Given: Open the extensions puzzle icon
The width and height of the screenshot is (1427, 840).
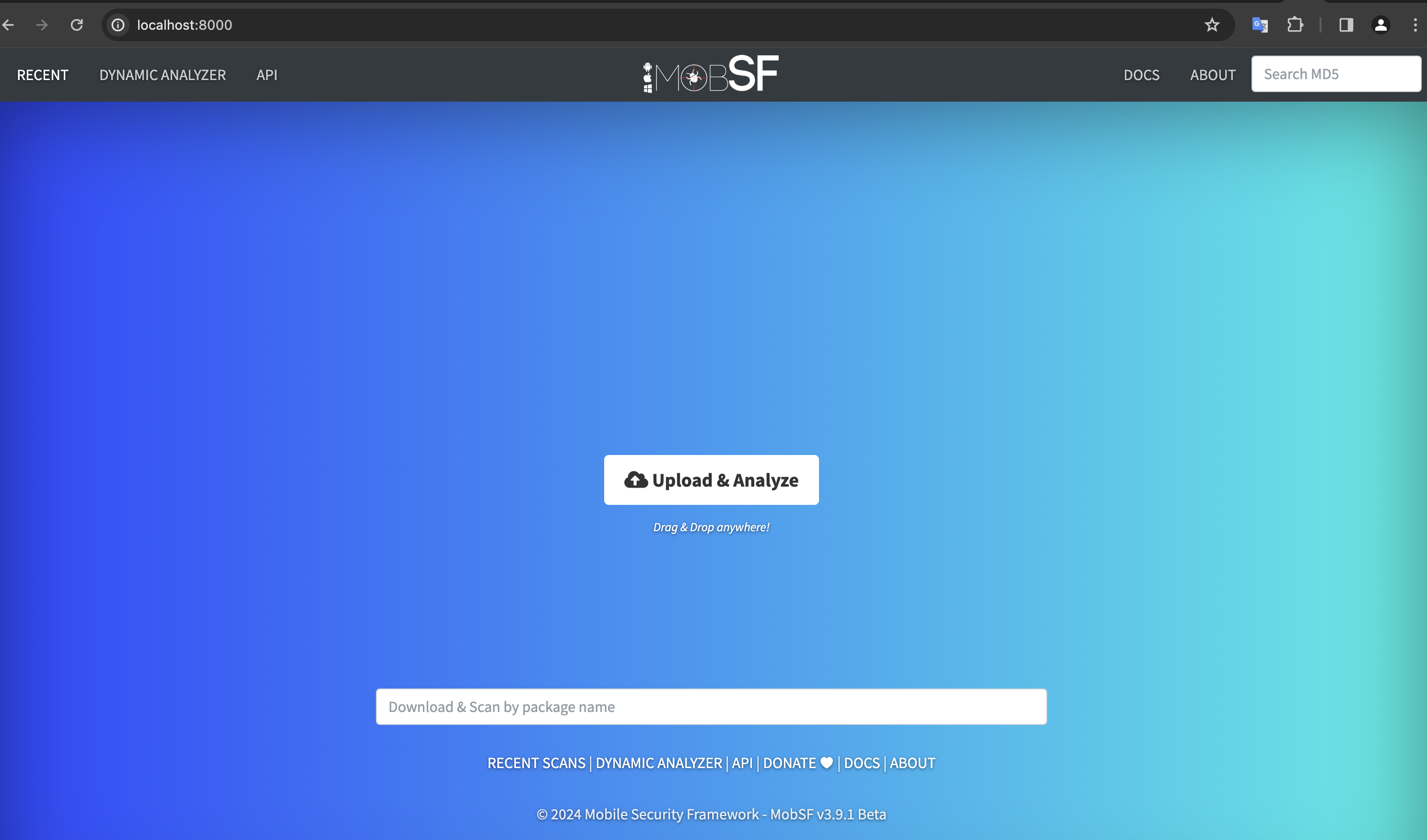Looking at the screenshot, I should click(x=1295, y=25).
